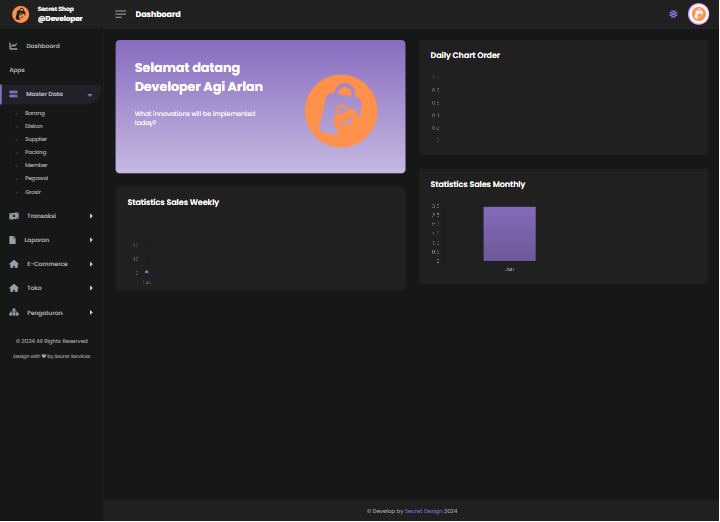This screenshot has width=720, height=522.
Task: Click the Transaksi icon in sidebar
Action: point(14,216)
